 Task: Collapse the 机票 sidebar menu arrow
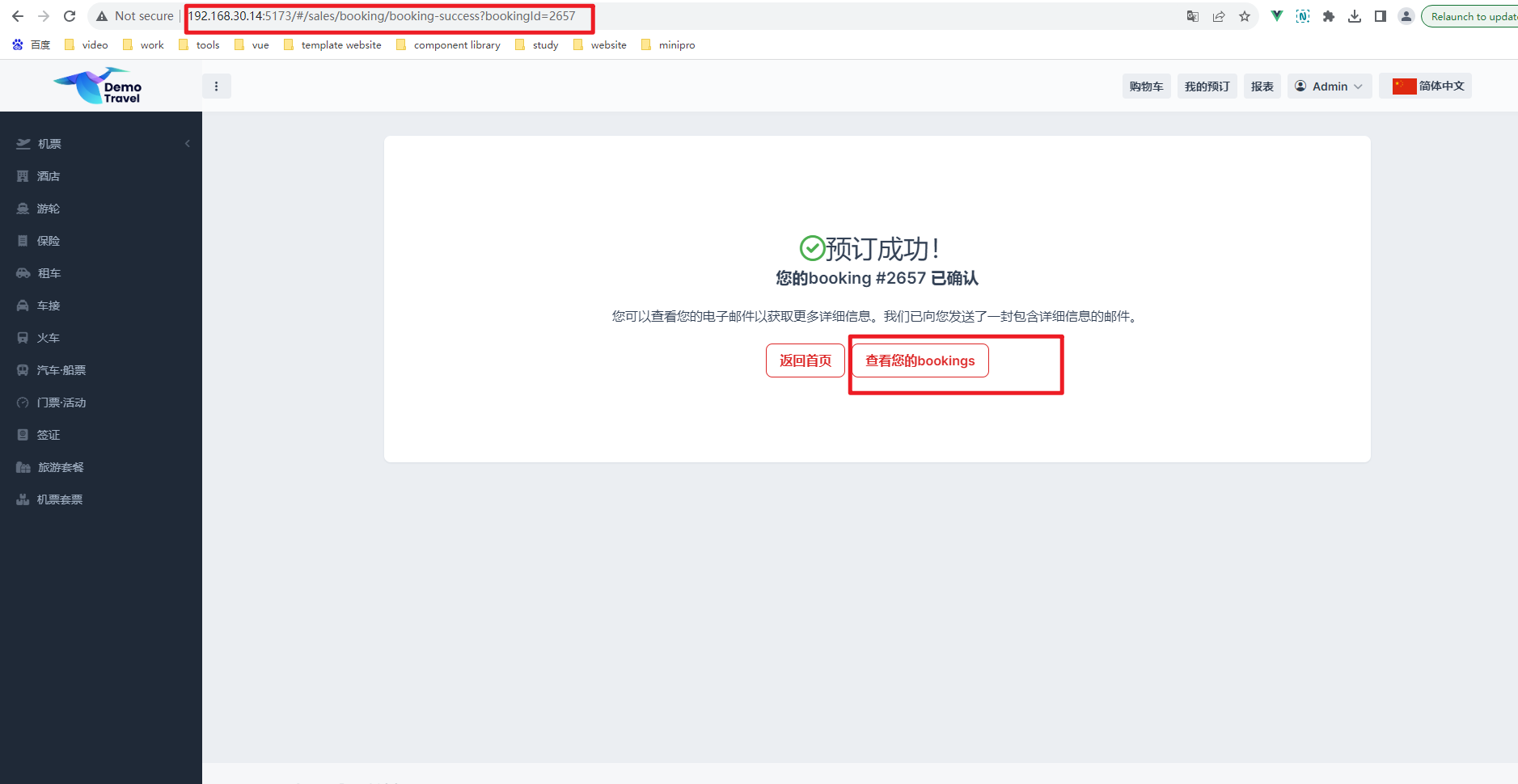point(188,144)
